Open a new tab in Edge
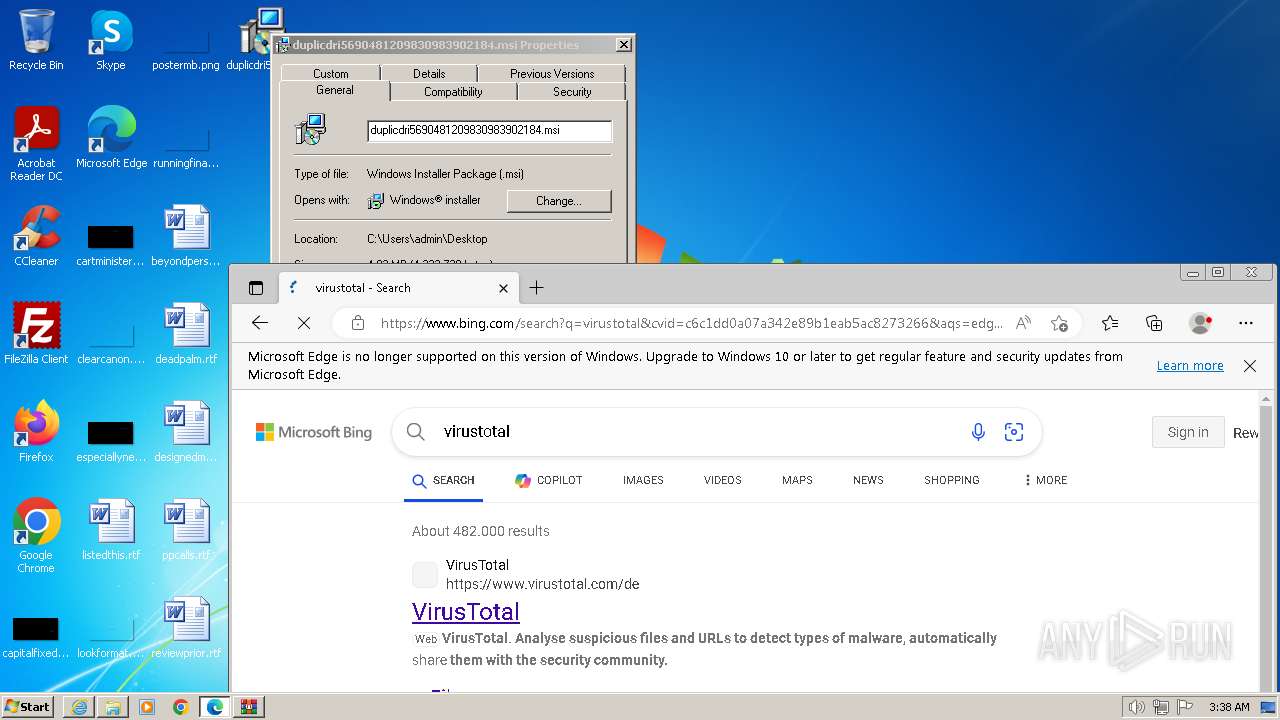The height and width of the screenshot is (720, 1280). click(536, 288)
